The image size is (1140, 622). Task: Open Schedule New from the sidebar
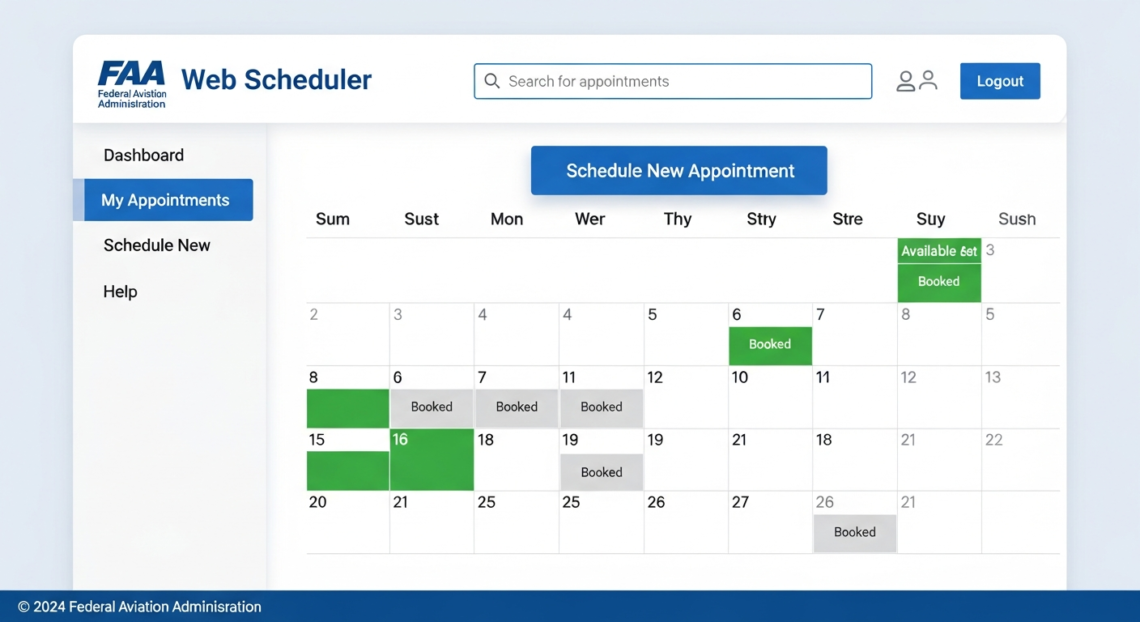click(x=156, y=245)
